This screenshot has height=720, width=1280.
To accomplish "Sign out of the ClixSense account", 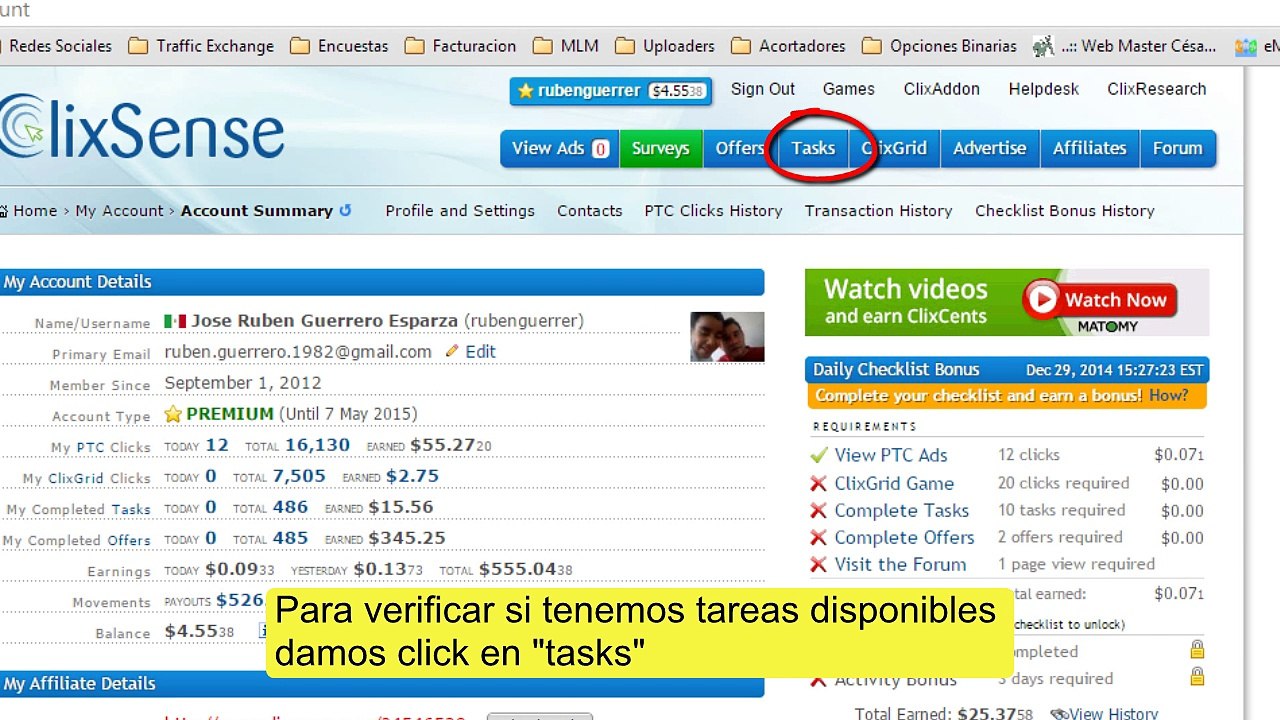I will click(763, 89).
